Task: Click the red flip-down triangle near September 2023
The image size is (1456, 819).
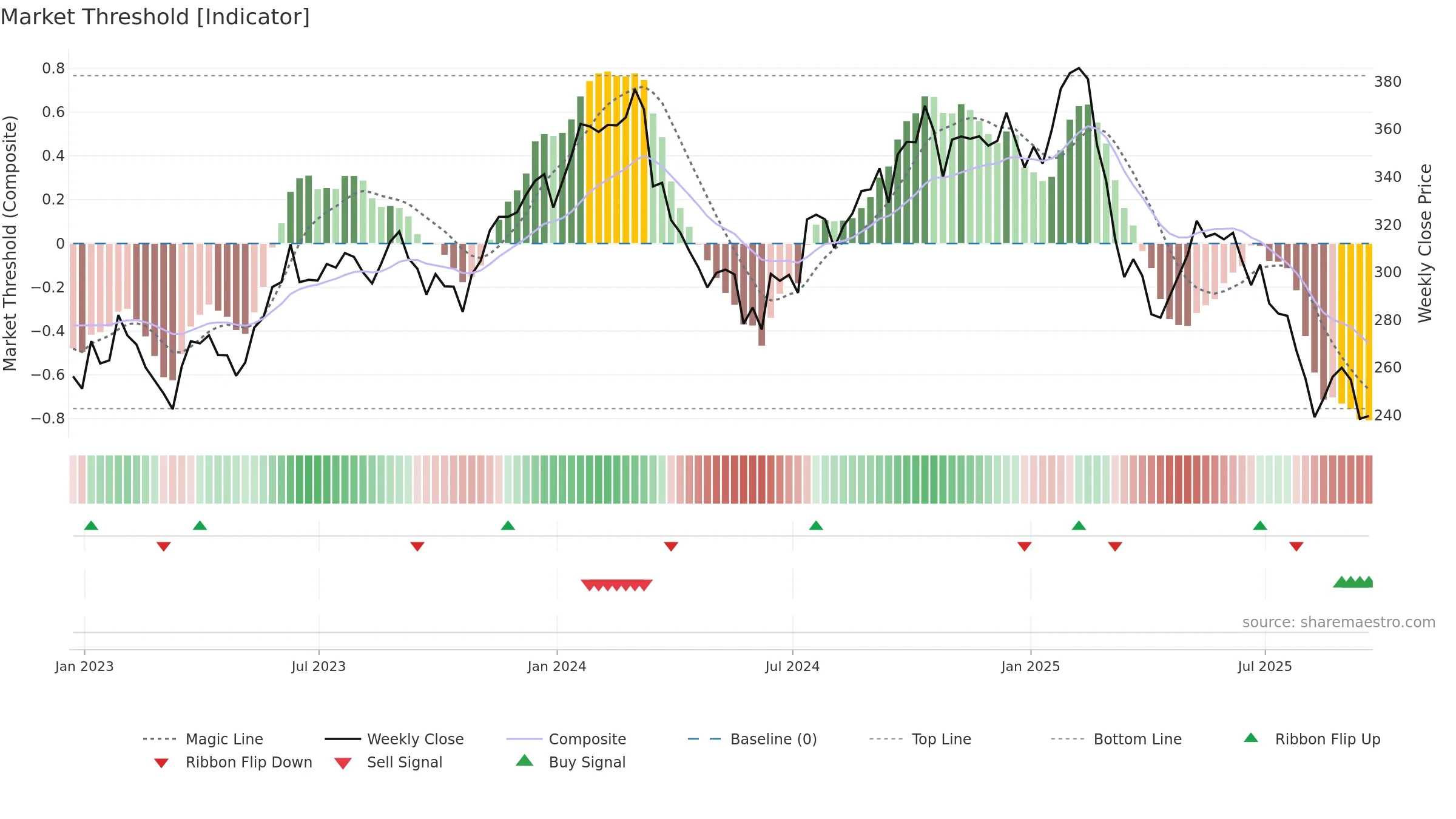Action: click(x=417, y=547)
